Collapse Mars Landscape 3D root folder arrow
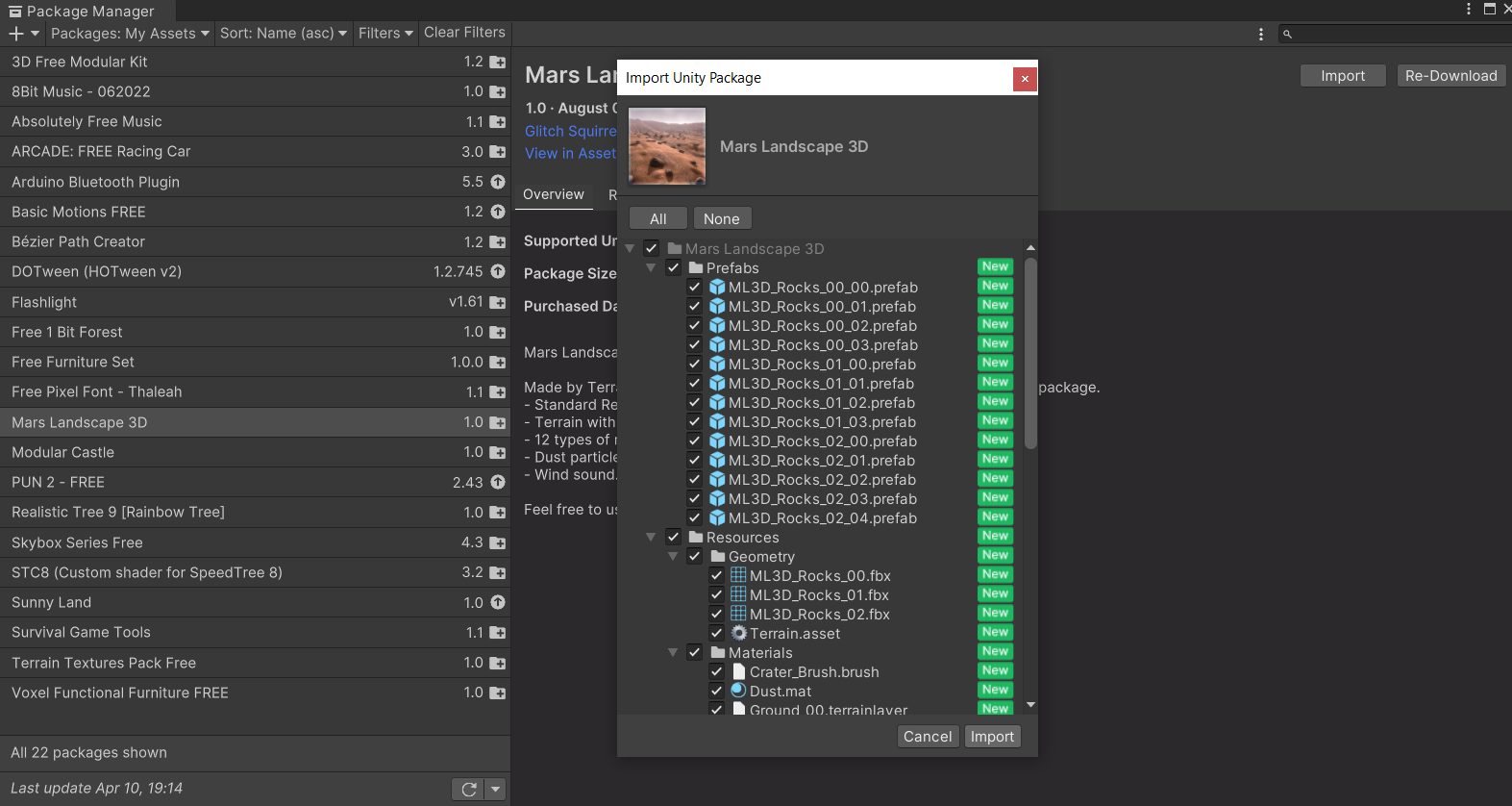The image size is (1512, 806). coord(631,248)
